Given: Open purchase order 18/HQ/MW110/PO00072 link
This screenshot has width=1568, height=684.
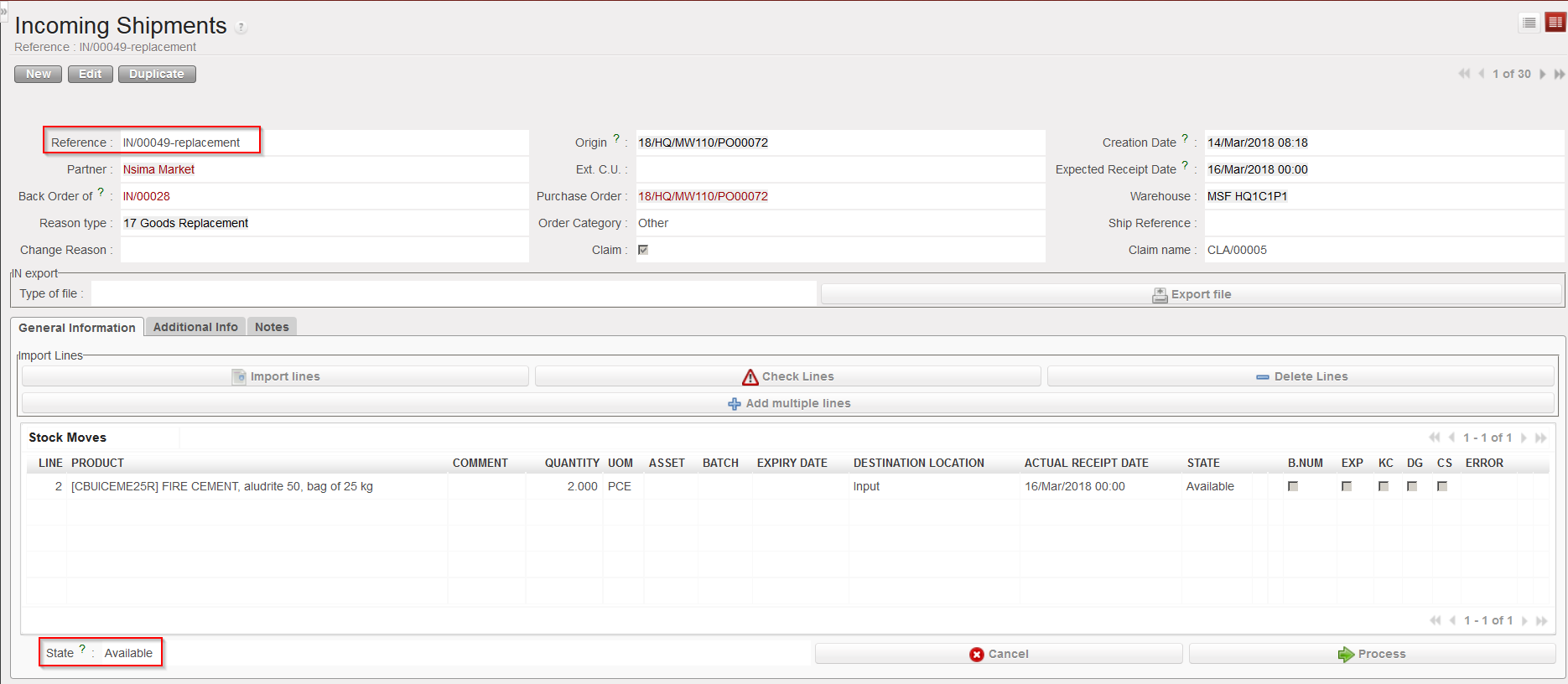Looking at the screenshot, I should click(703, 196).
